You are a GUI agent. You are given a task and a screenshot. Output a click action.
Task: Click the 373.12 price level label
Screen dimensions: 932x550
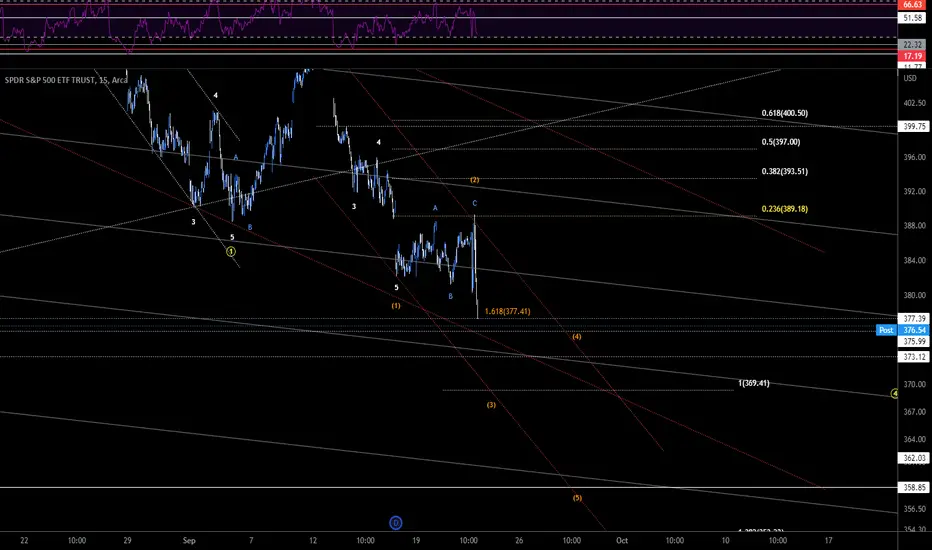[x=914, y=357]
